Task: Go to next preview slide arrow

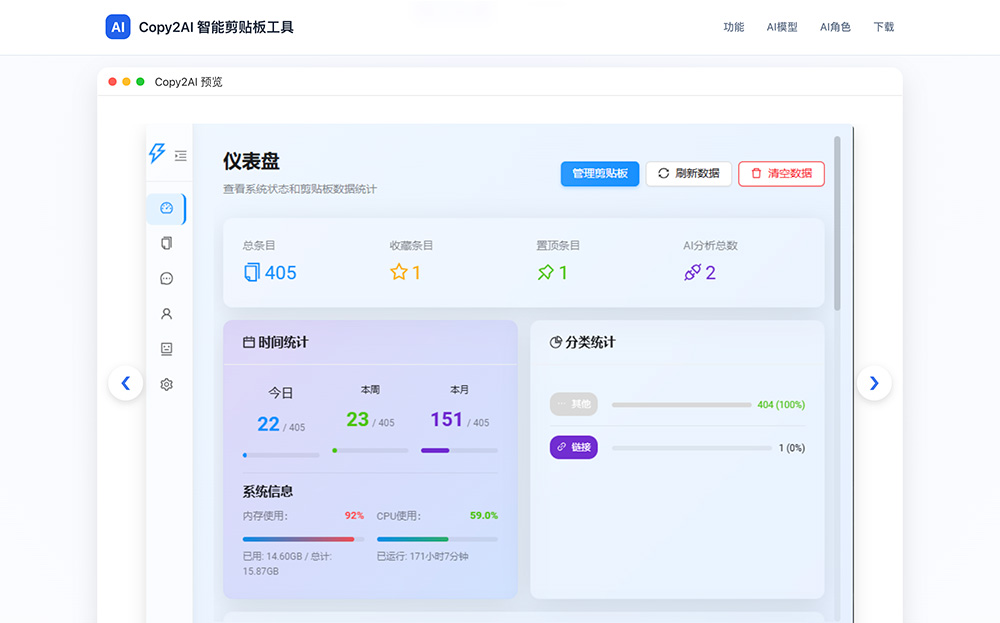Action: click(874, 383)
